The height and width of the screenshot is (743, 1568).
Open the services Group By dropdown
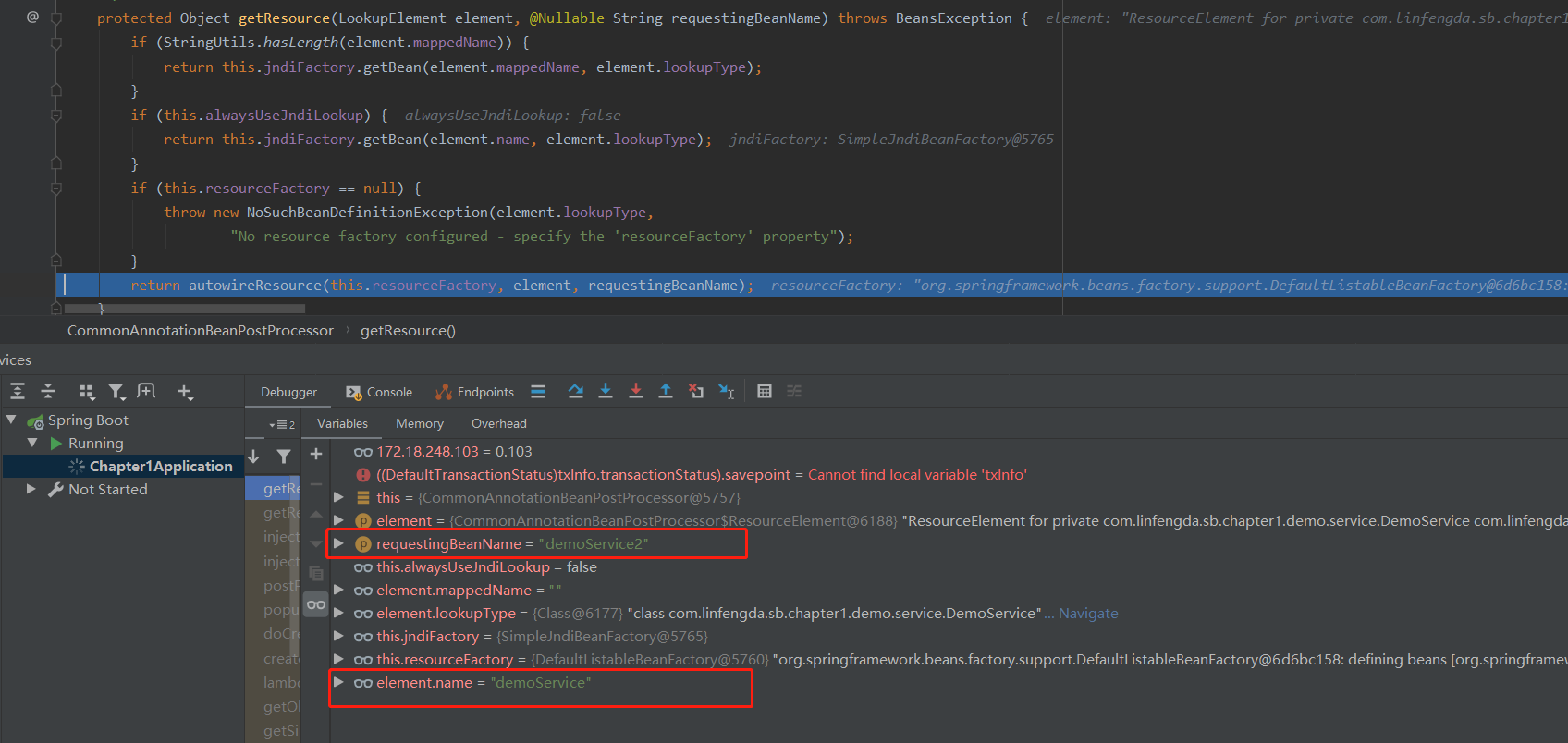(87, 392)
